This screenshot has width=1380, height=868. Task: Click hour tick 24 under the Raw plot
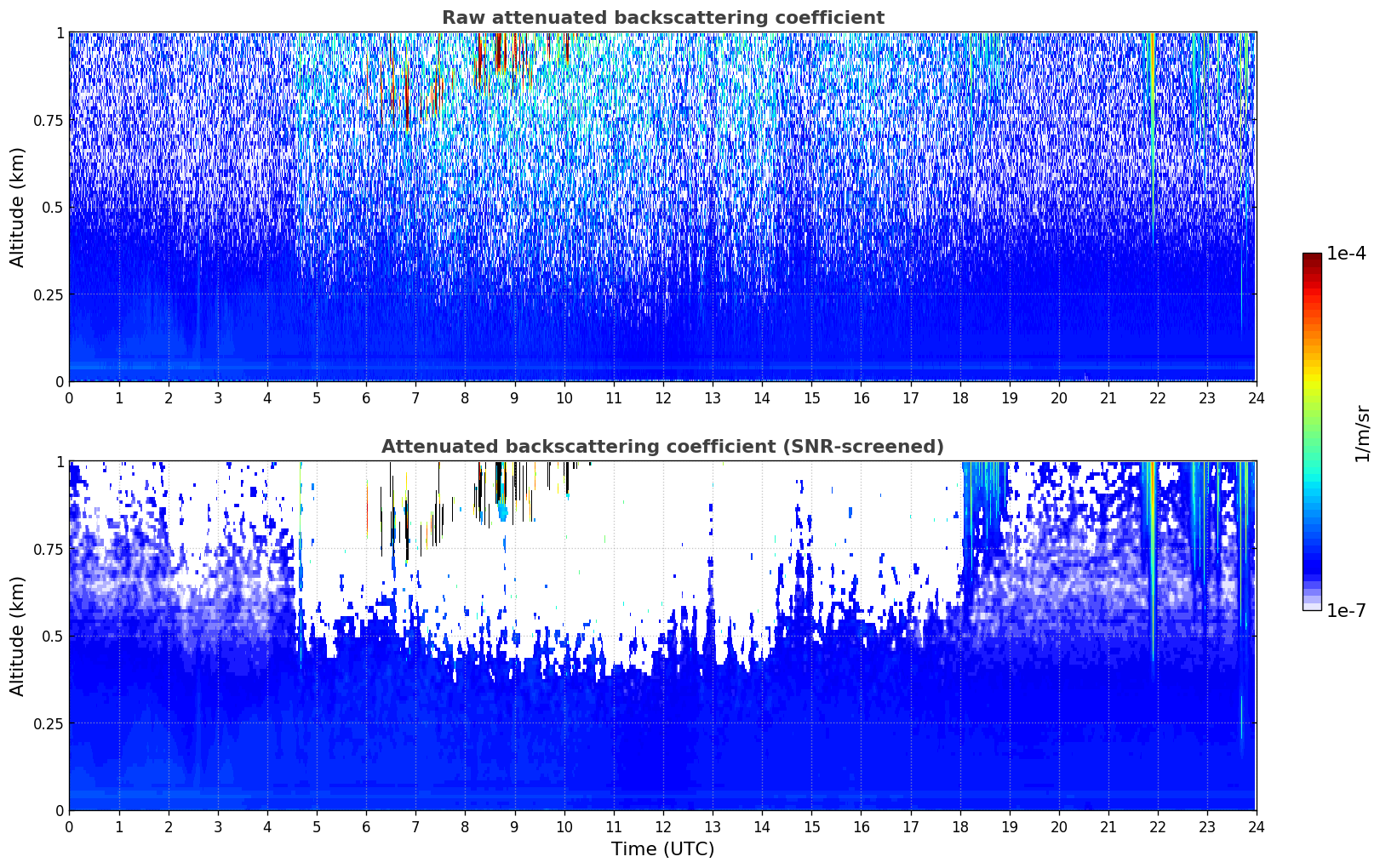[1257, 397]
